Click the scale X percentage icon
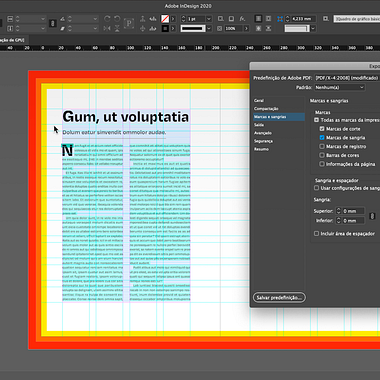 [10, 19]
